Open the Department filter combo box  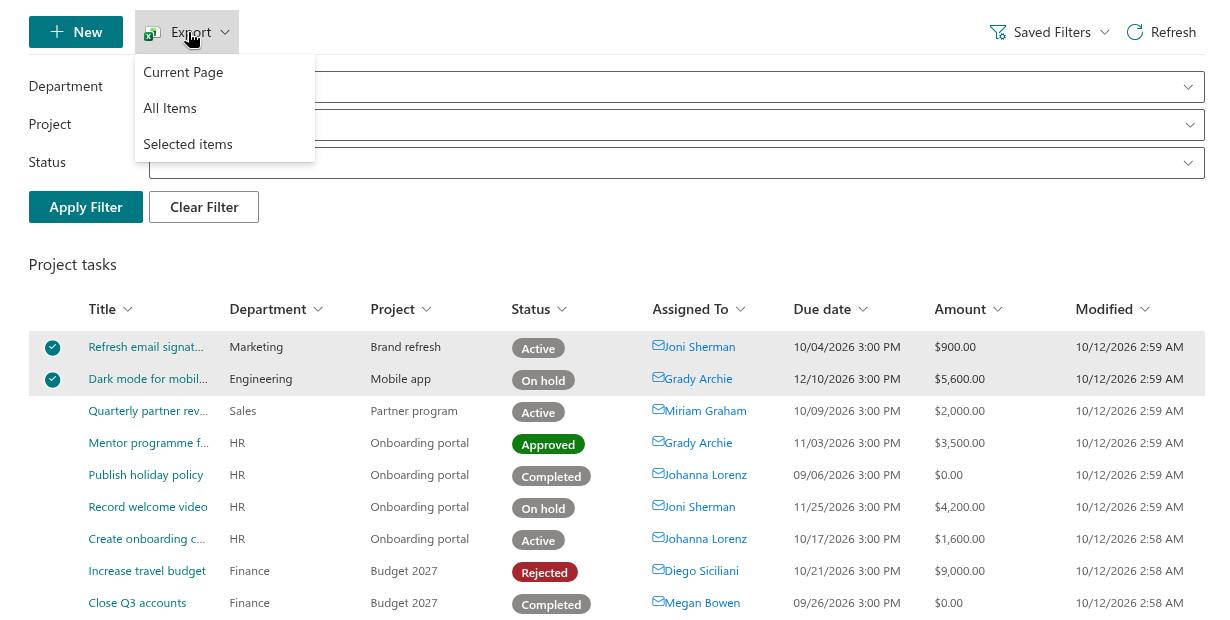[676, 87]
